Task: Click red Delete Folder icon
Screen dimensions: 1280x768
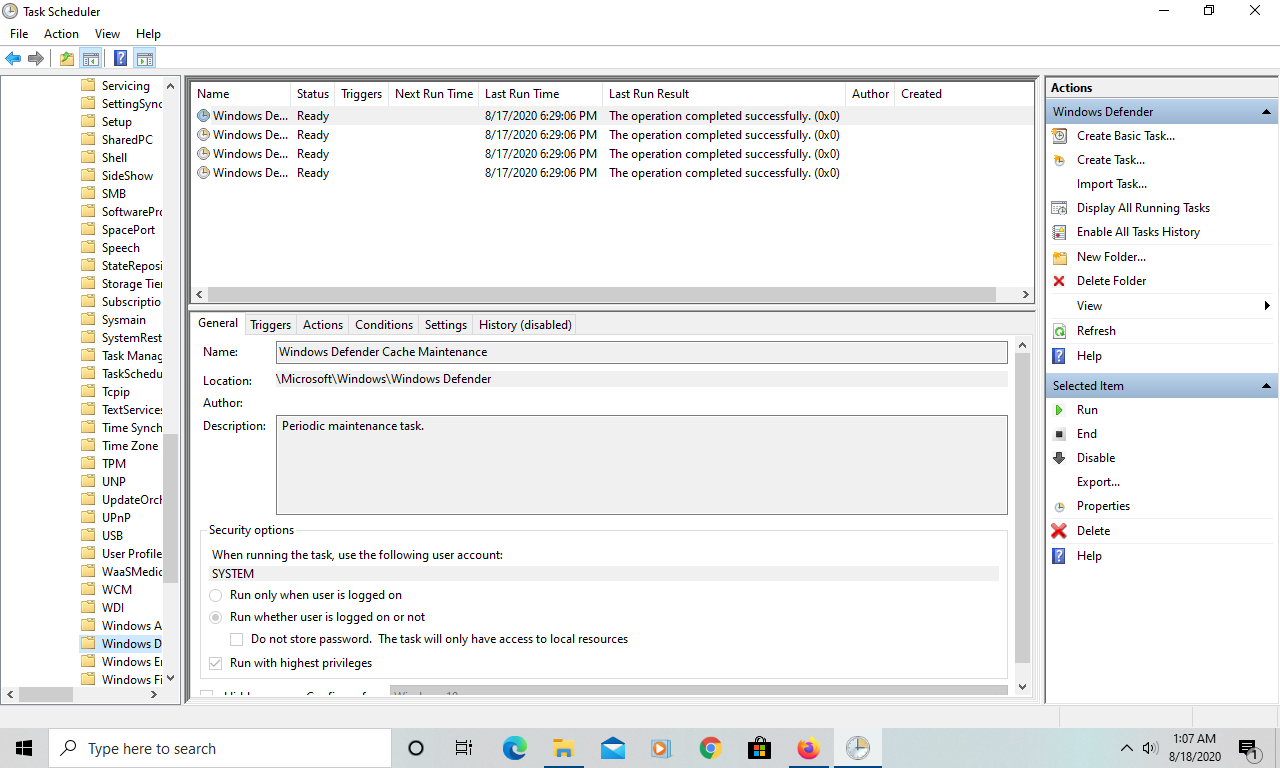Action: (x=1059, y=281)
